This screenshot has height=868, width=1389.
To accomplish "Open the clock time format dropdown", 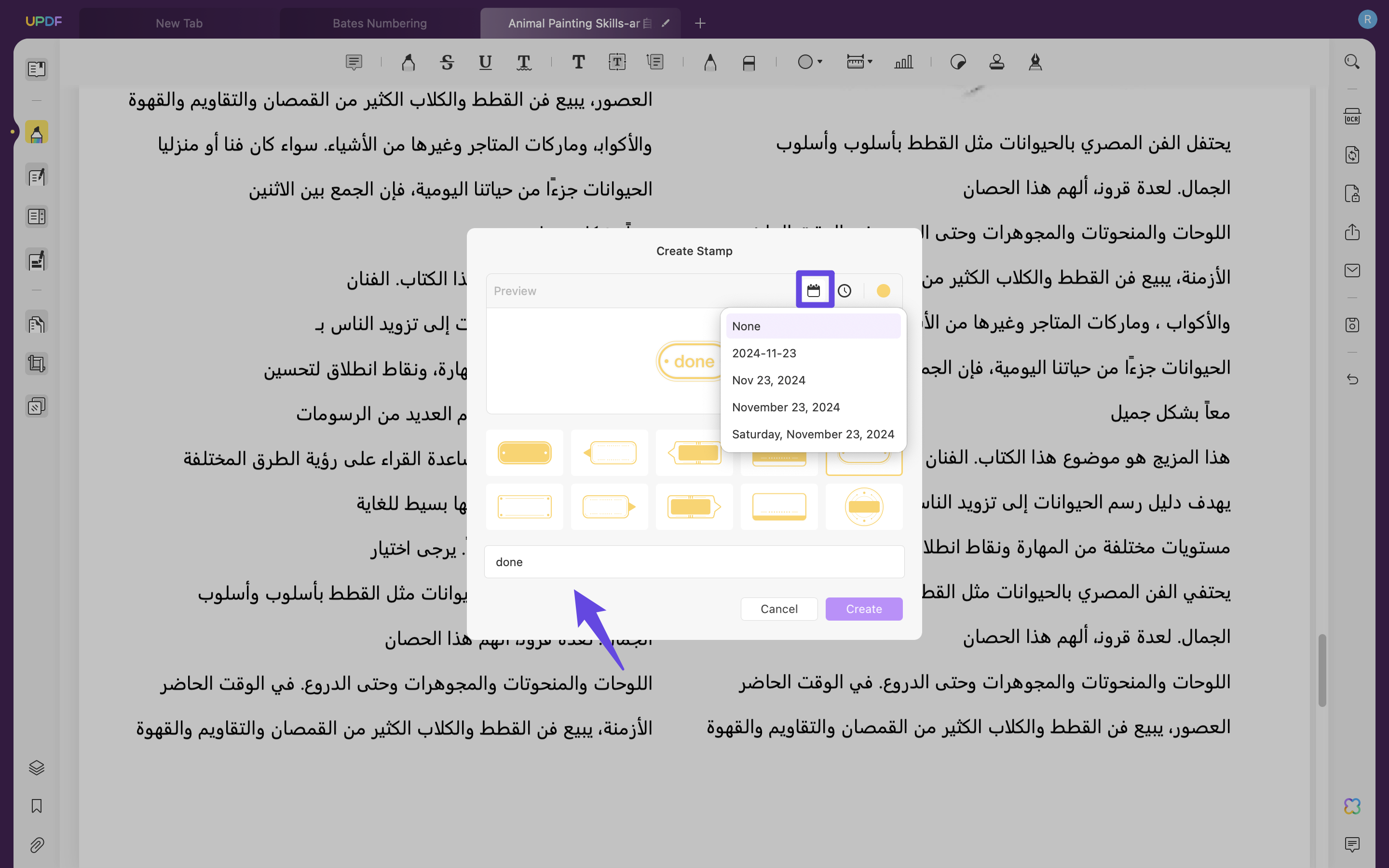I will [844, 291].
